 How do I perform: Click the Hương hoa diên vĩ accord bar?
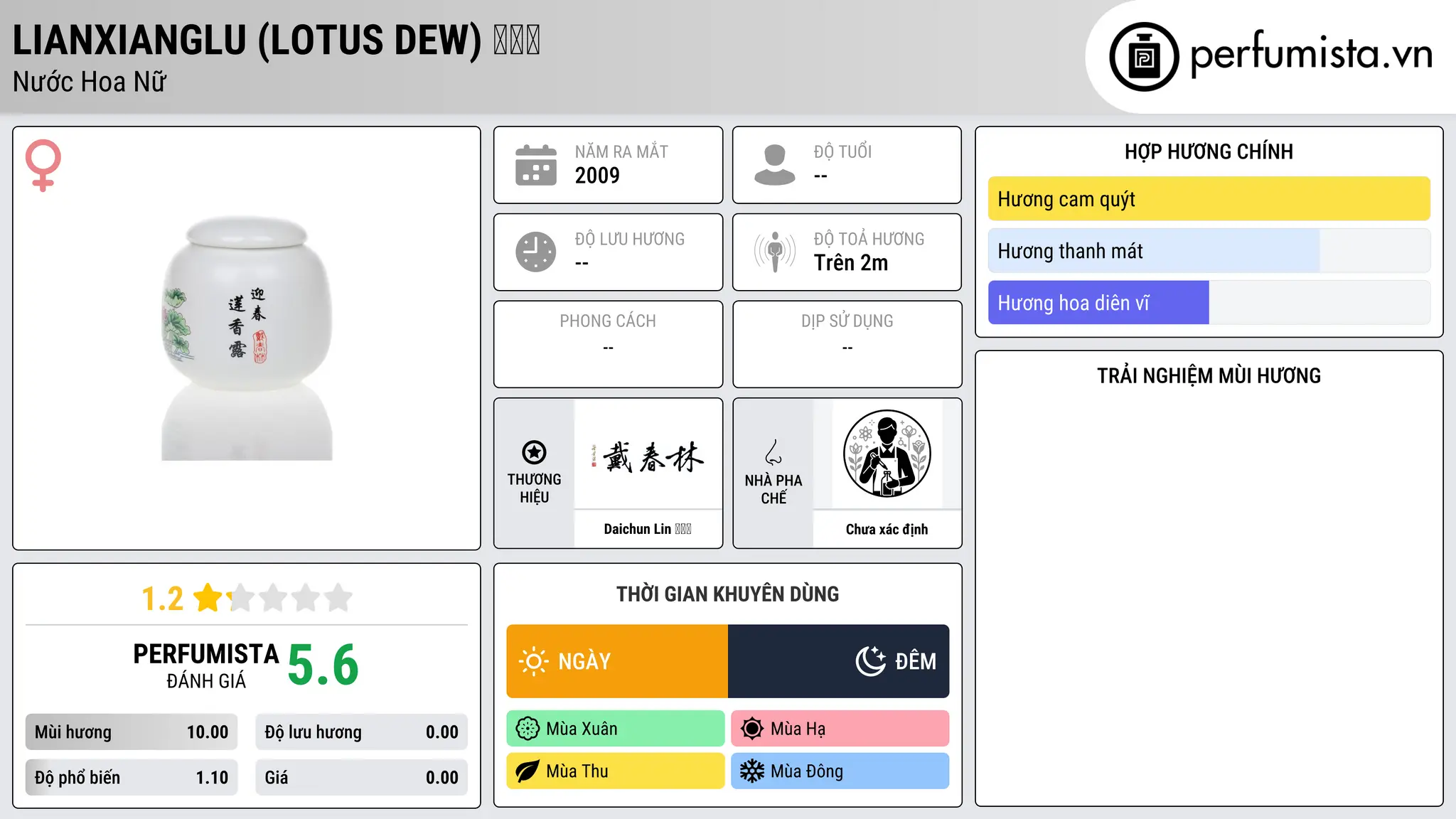click(x=1209, y=303)
